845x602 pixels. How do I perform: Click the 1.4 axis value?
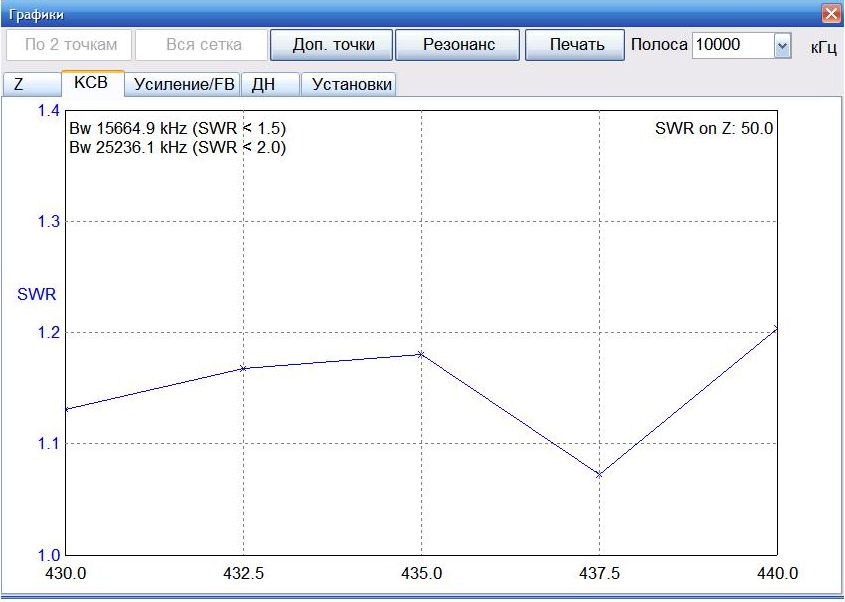click(x=49, y=111)
